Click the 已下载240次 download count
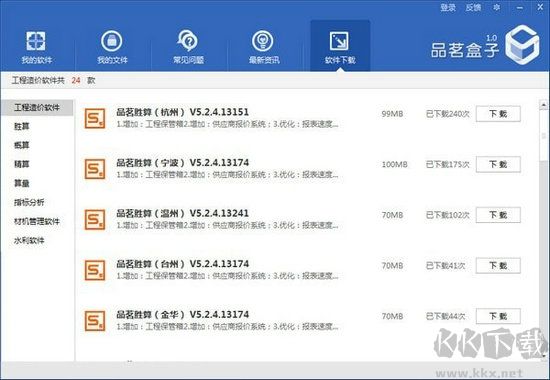This screenshot has width=550, height=380. [448, 114]
